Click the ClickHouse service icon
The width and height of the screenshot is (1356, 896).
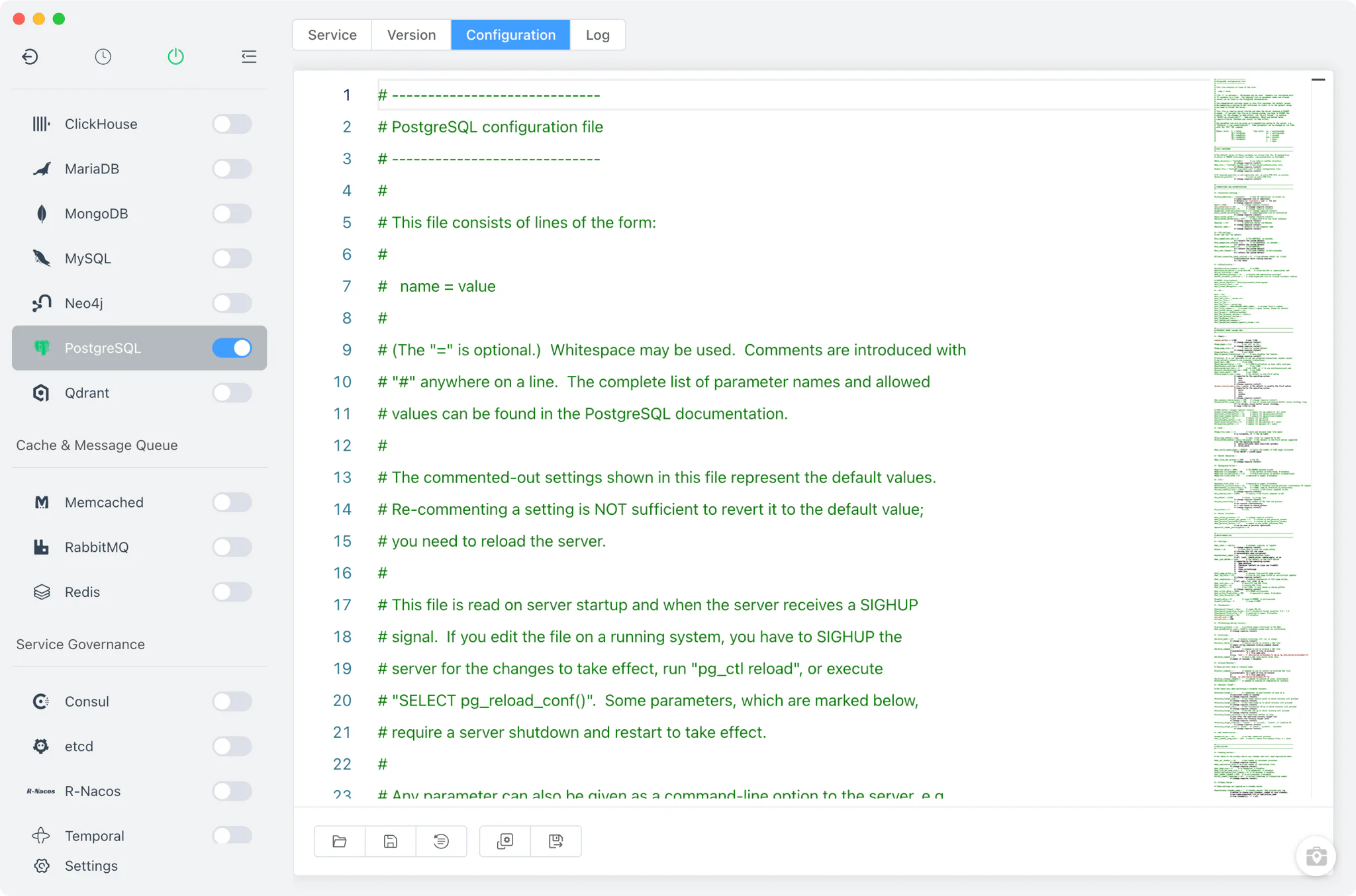point(41,124)
